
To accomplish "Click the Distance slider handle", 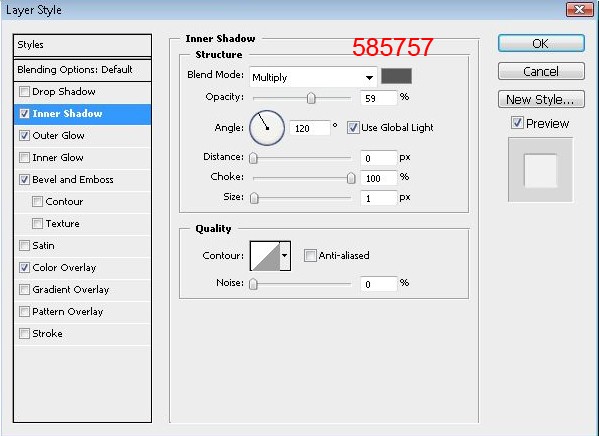I will 253,158.
